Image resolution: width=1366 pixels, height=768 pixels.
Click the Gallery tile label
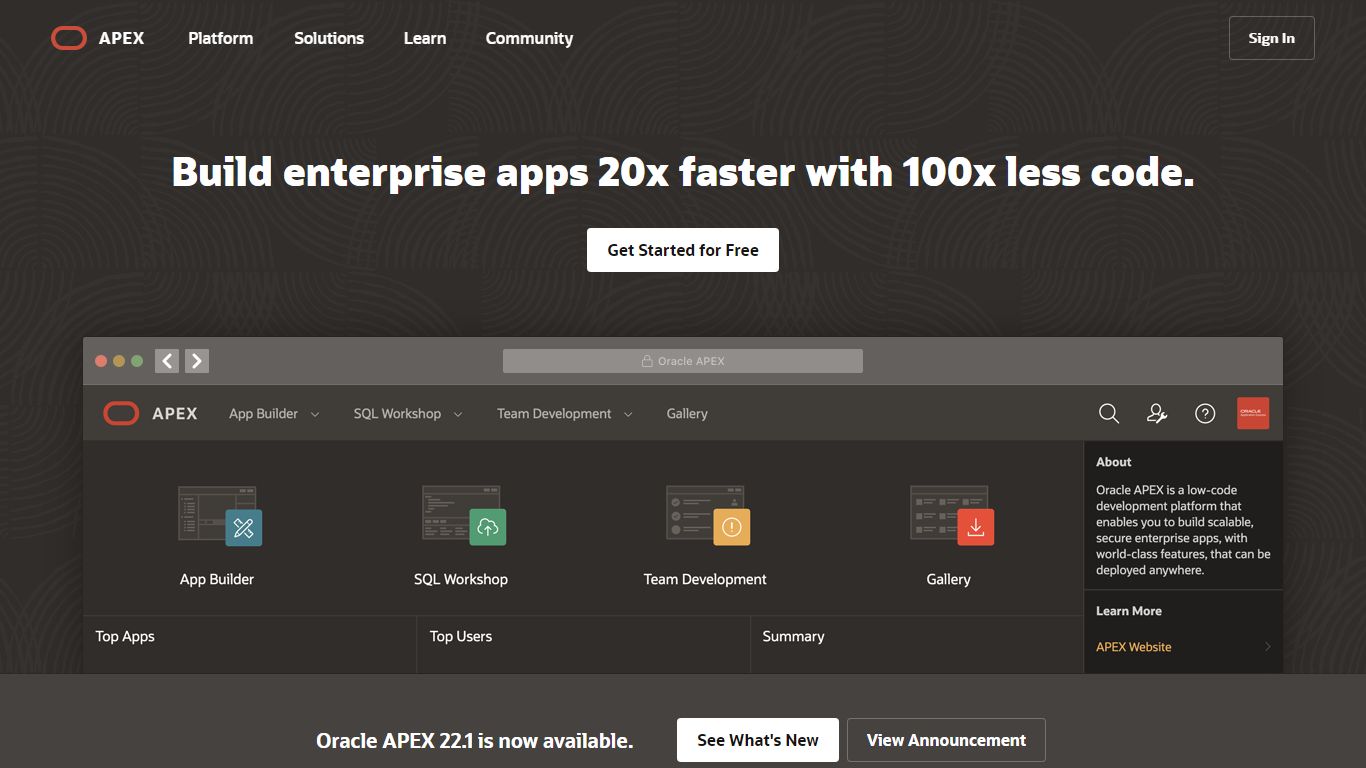tap(949, 579)
